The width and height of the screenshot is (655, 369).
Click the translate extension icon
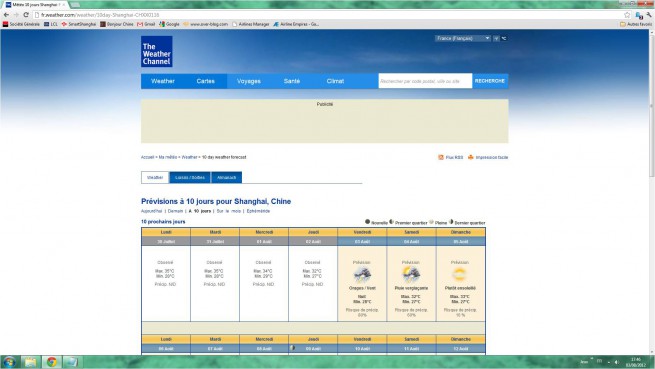click(x=639, y=15)
